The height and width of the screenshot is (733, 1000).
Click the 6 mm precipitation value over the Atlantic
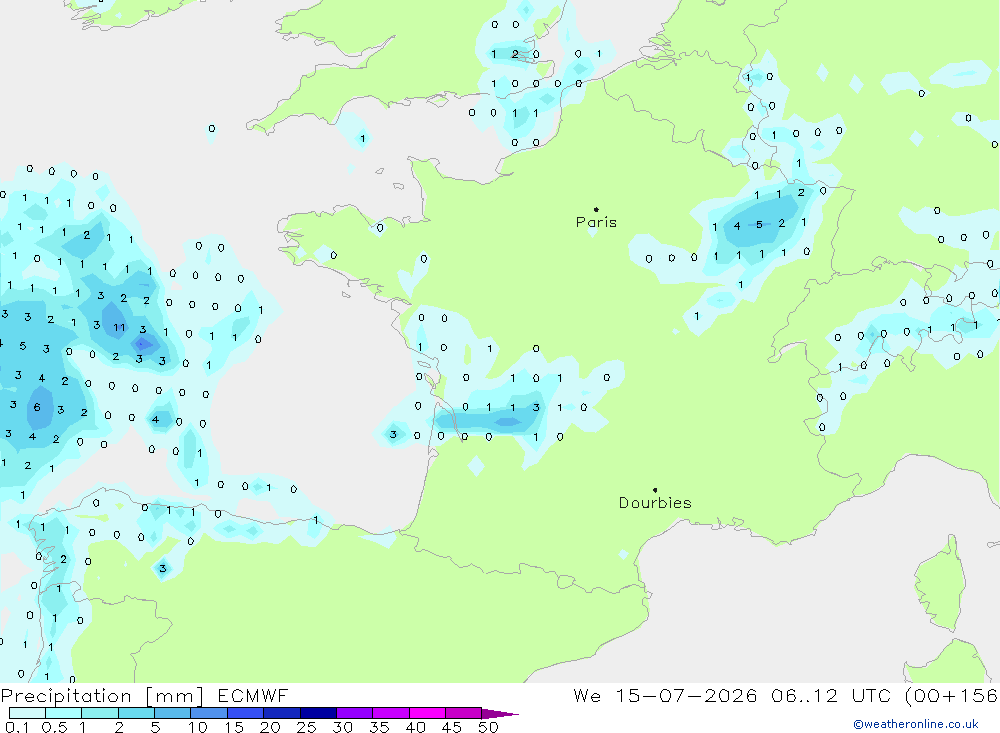coord(37,407)
